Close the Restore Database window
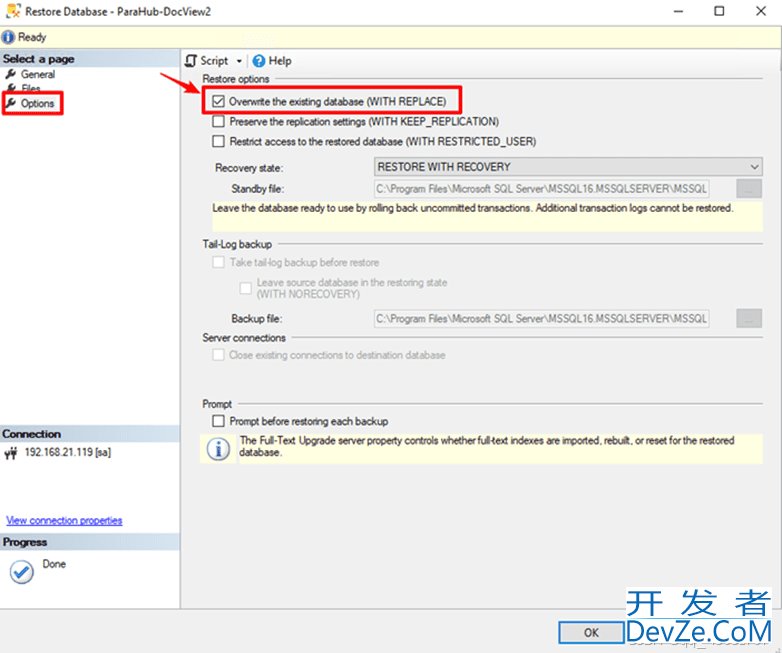The width and height of the screenshot is (782, 653). (761, 11)
